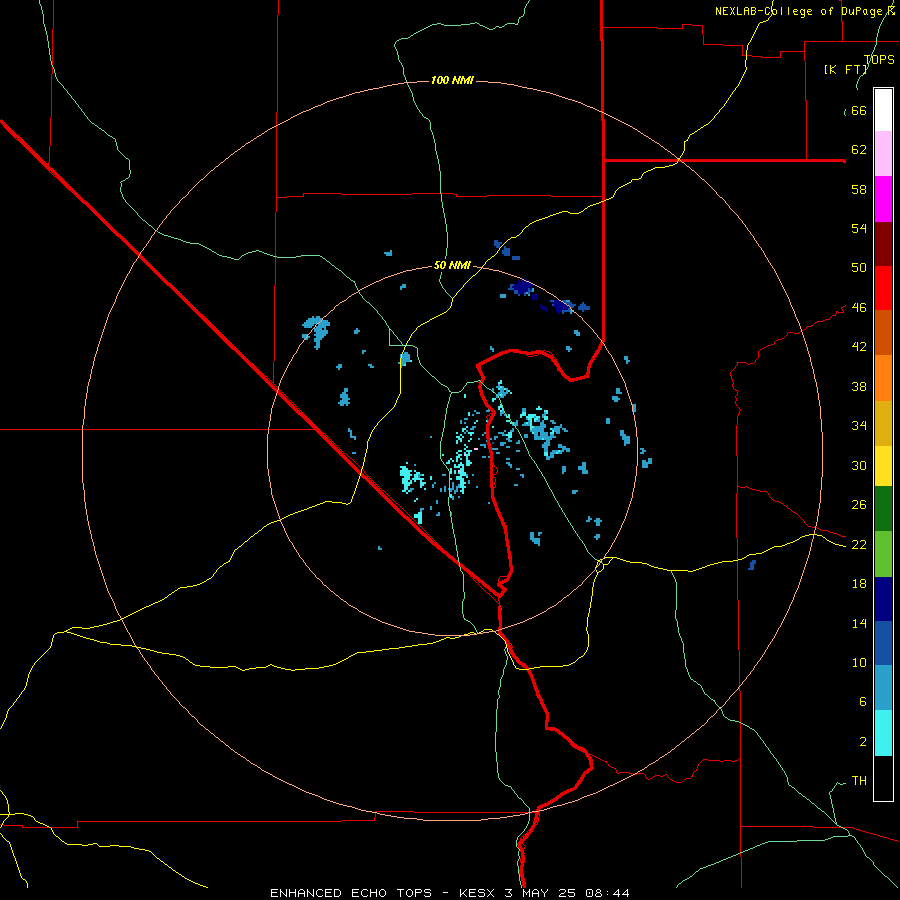The image size is (900, 900).
Task: Click the NEXLAB-College of DuPage credit text
Action: [x=805, y=11]
